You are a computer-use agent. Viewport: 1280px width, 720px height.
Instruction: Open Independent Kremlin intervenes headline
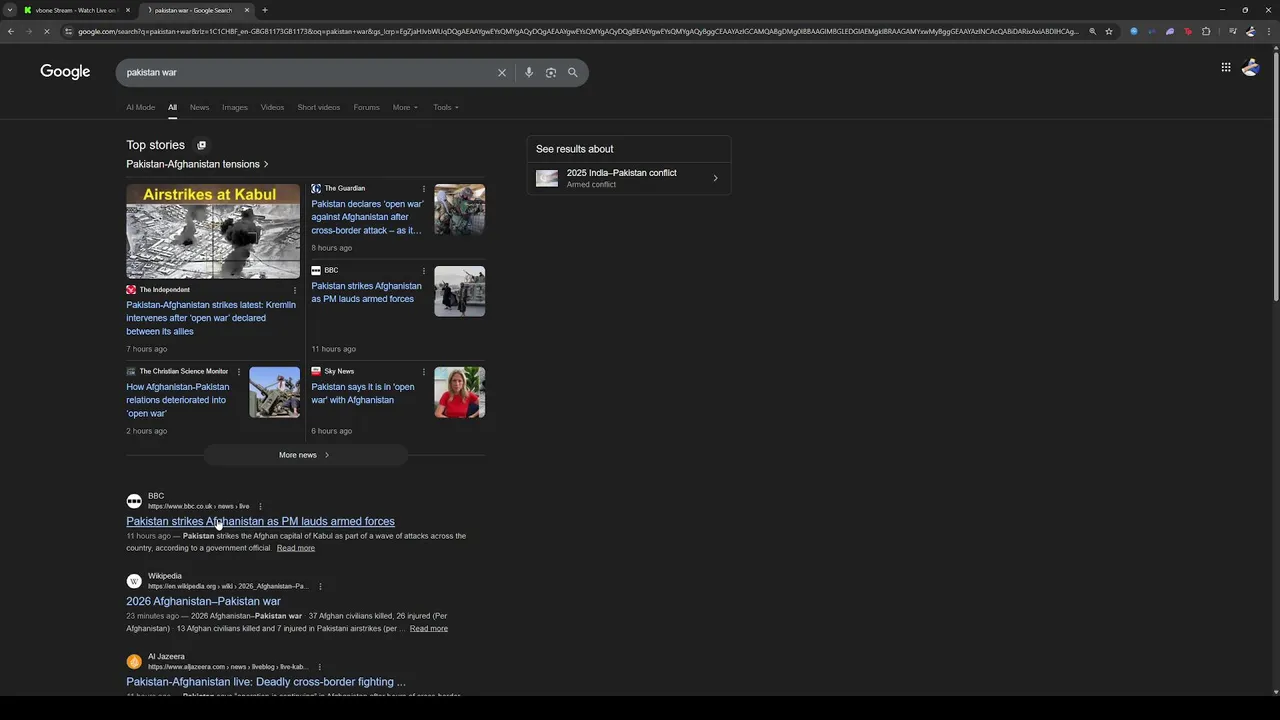211,318
